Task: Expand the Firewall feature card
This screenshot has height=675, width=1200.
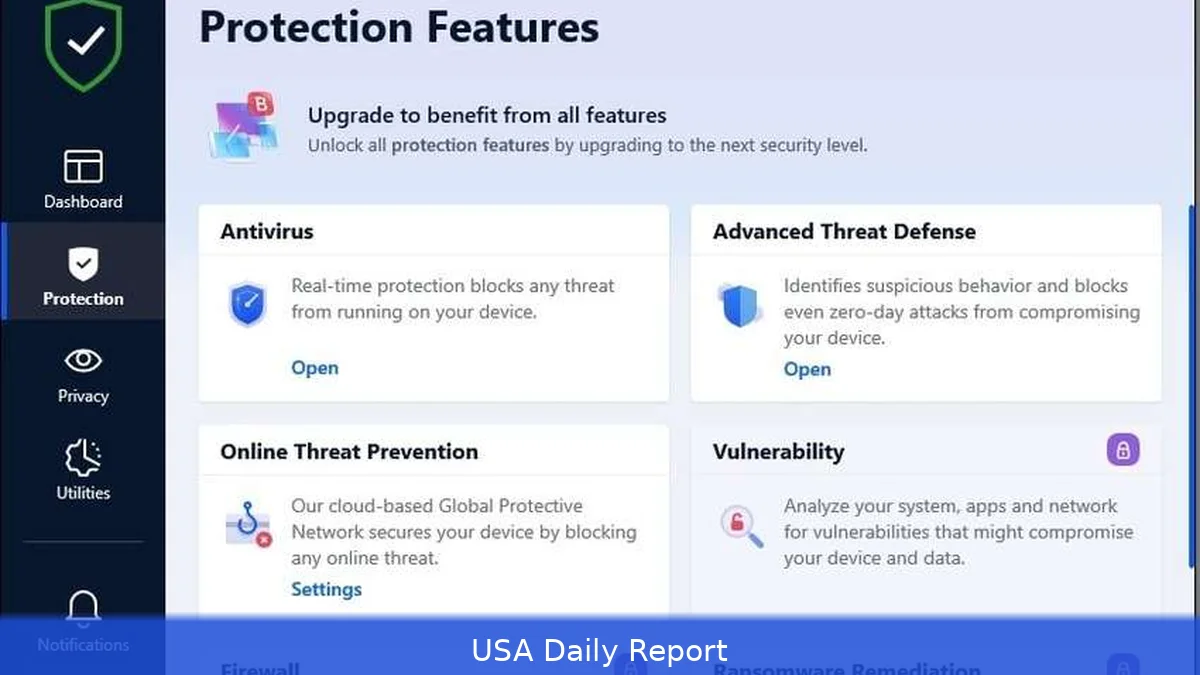Action: pos(260,667)
